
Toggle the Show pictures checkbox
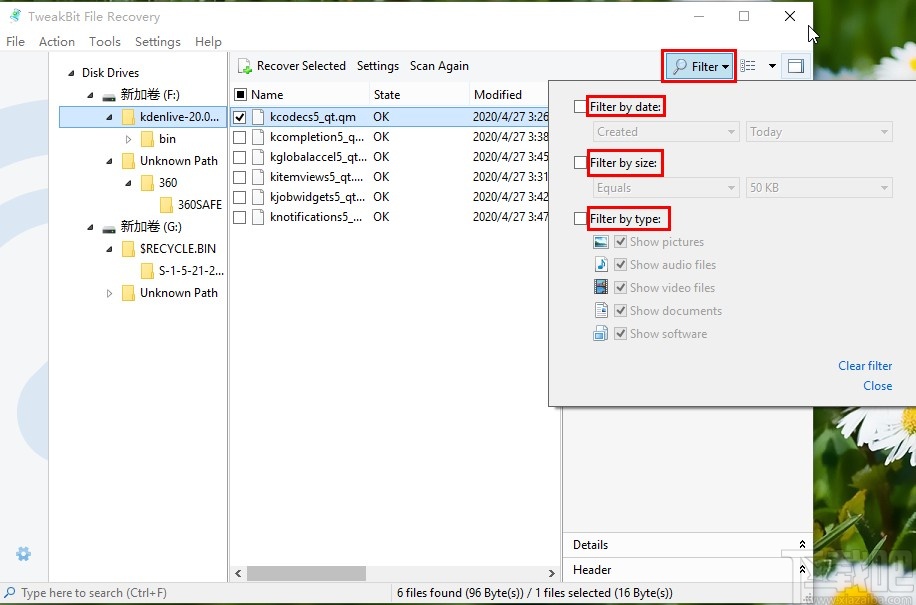point(620,241)
